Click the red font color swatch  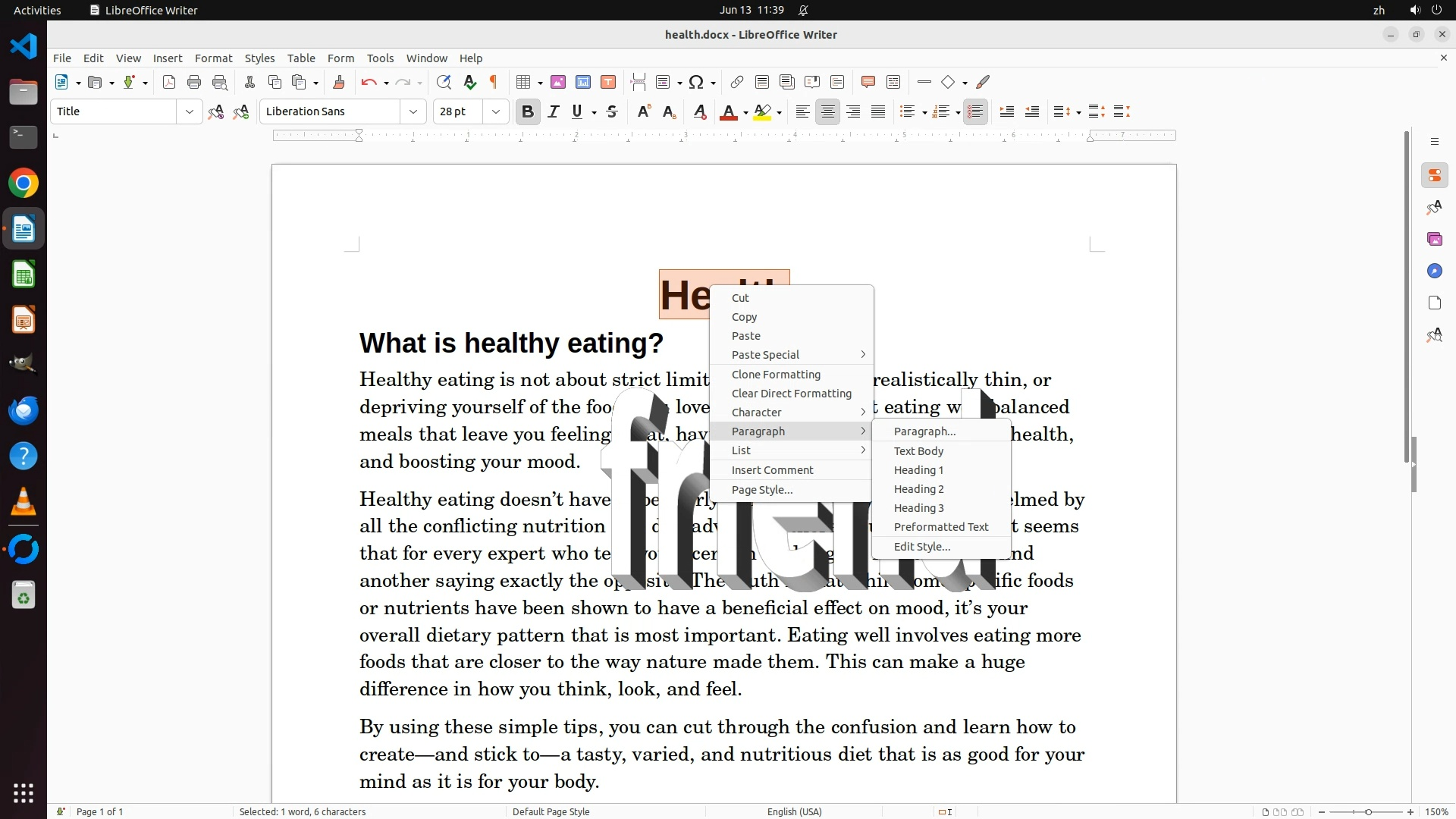(728, 112)
